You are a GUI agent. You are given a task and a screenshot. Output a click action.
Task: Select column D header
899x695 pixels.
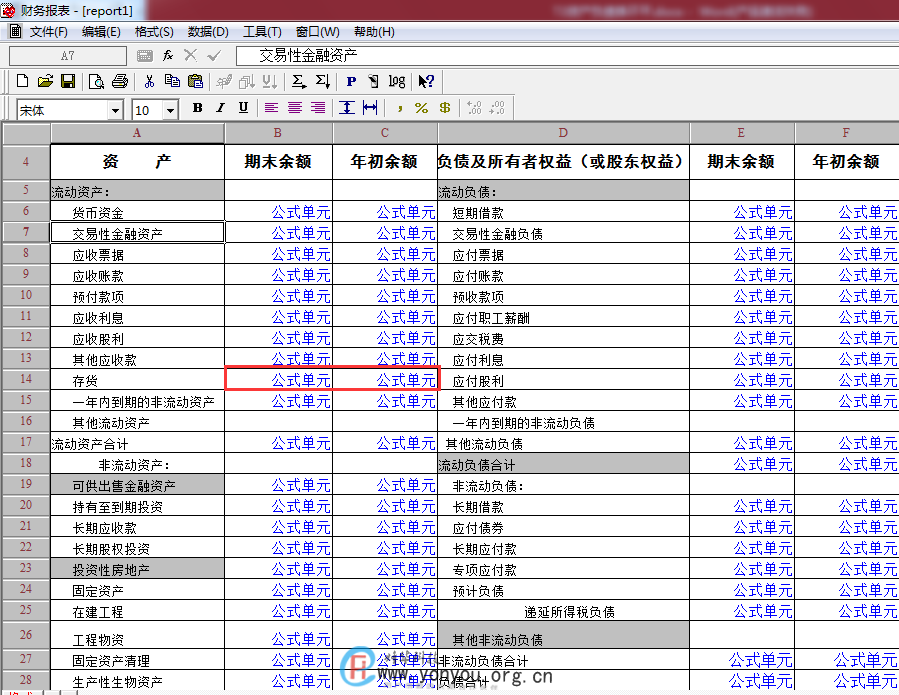[563, 133]
